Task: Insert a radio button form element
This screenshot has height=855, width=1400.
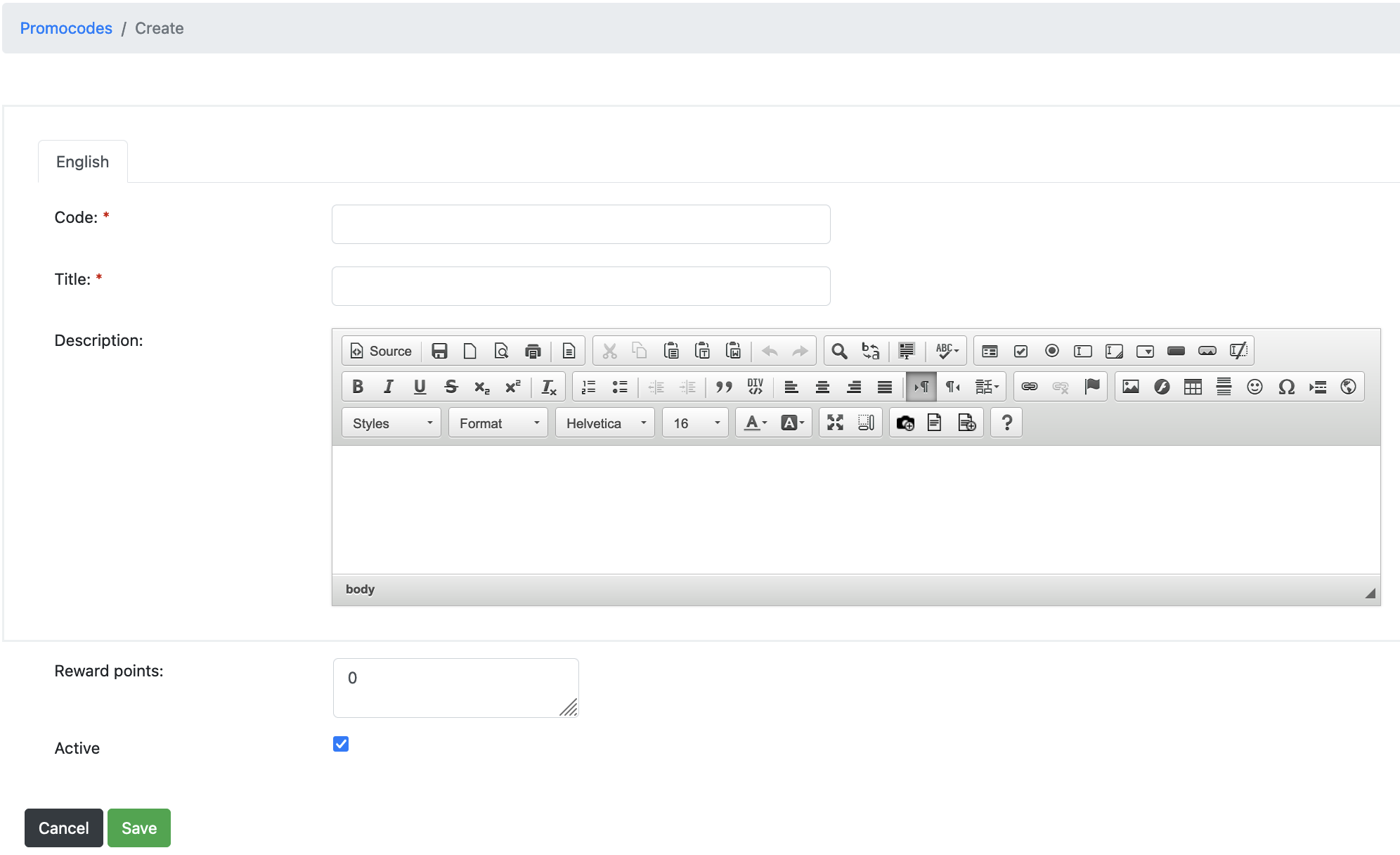Action: [1051, 351]
